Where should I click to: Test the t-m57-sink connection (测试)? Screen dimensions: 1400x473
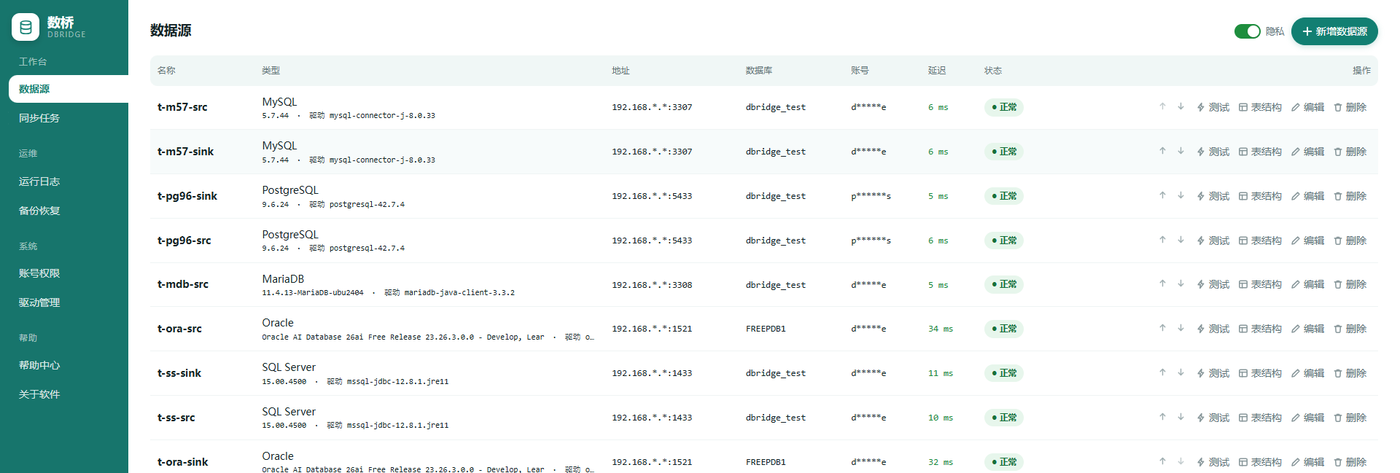pos(1213,151)
